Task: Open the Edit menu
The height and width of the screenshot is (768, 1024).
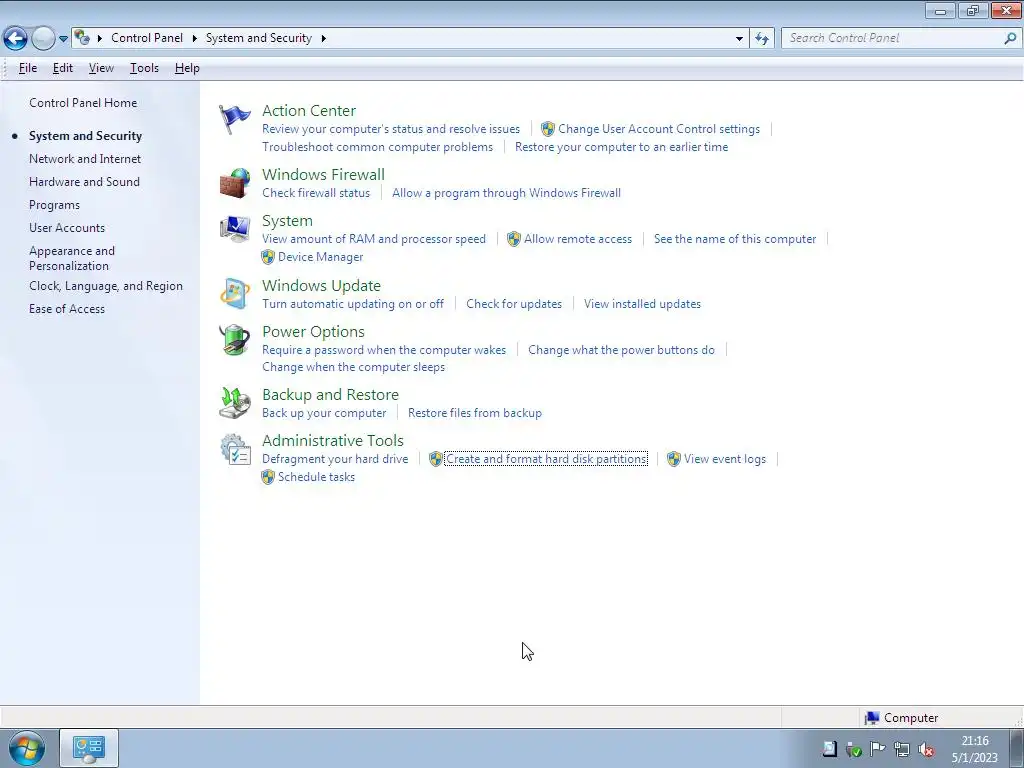Action: coord(63,68)
